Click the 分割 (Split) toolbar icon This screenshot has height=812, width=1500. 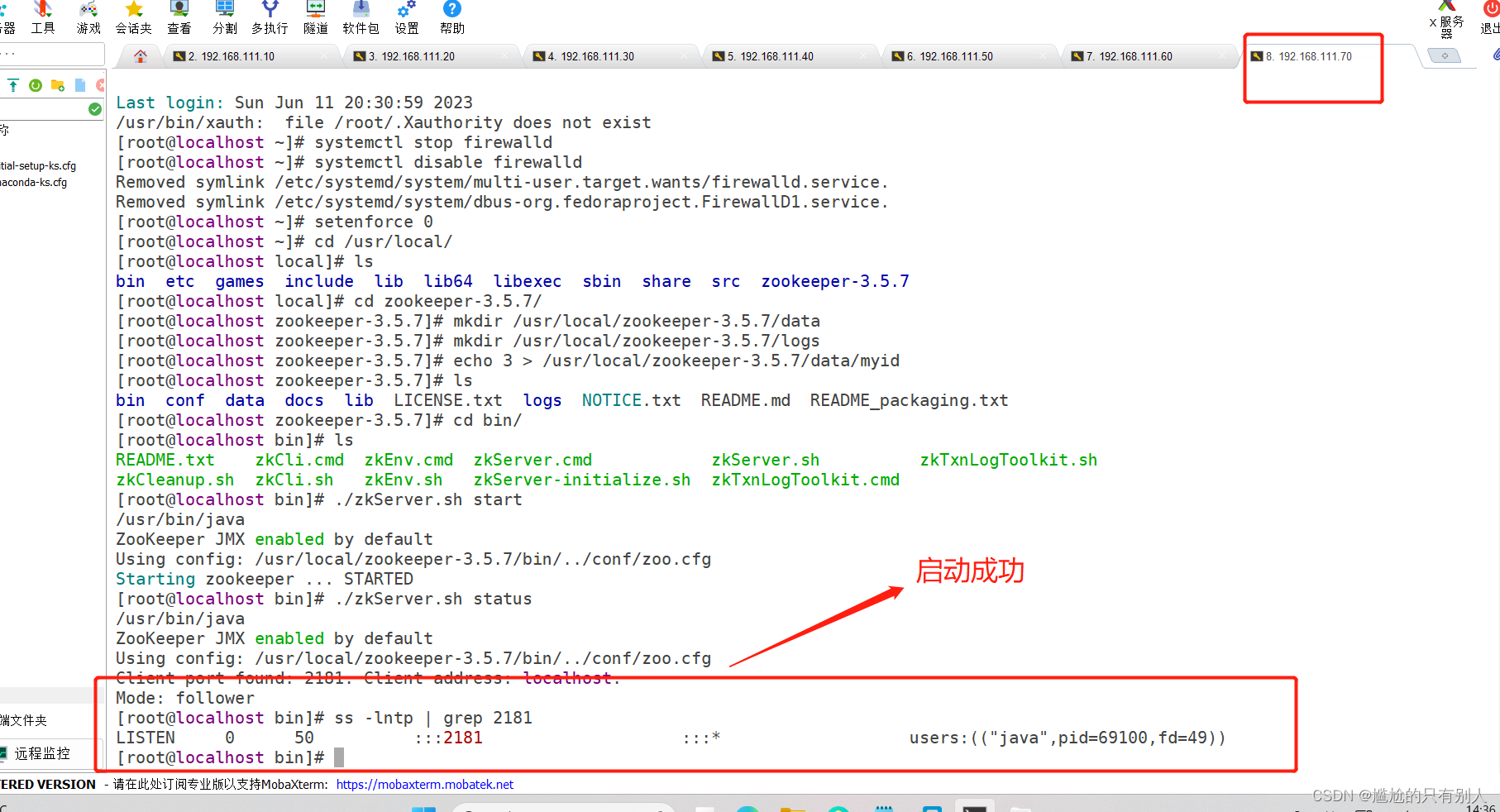point(225,17)
